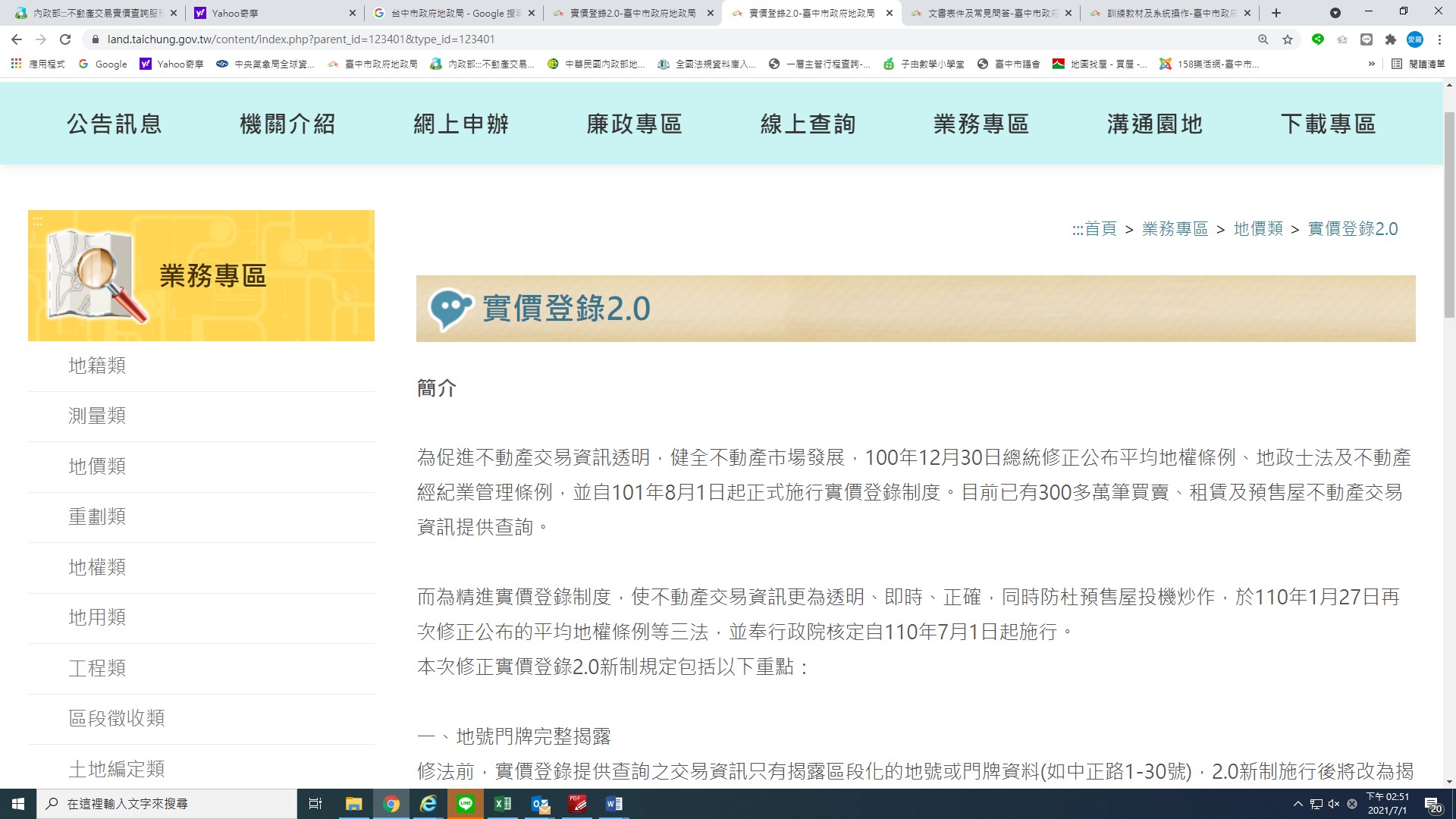
Task: Click the green LINE extension icon in toolbar
Action: (1318, 39)
